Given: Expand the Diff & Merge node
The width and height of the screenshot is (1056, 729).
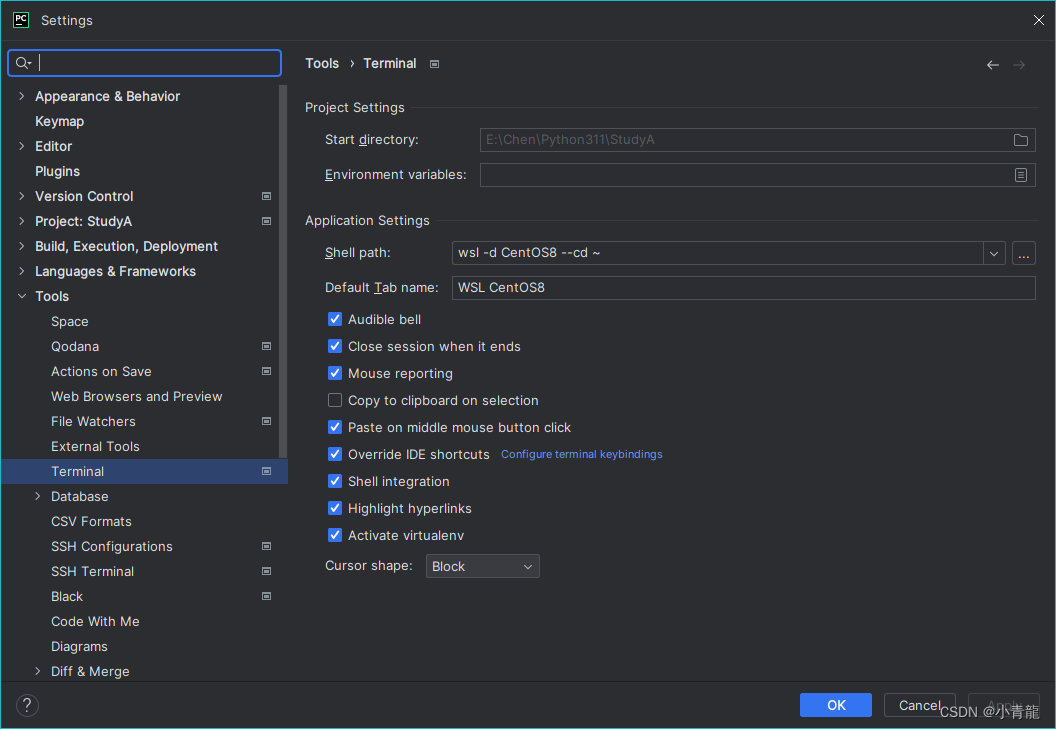Looking at the screenshot, I should point(38,671).
